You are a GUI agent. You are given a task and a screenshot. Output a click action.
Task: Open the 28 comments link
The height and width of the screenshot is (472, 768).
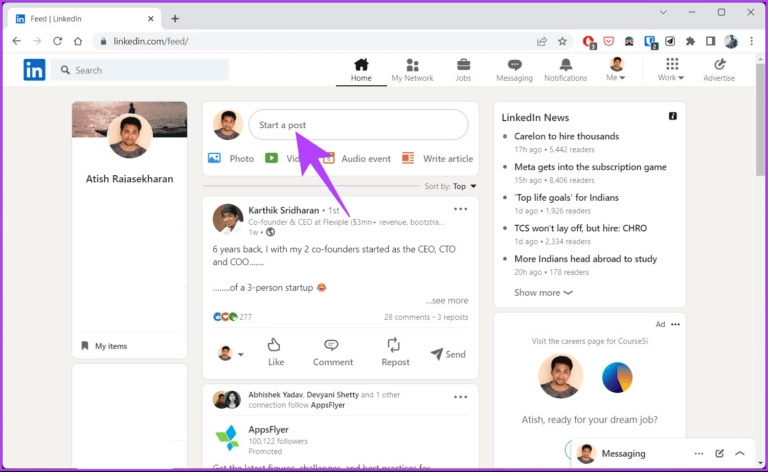[x=407, y=317]
